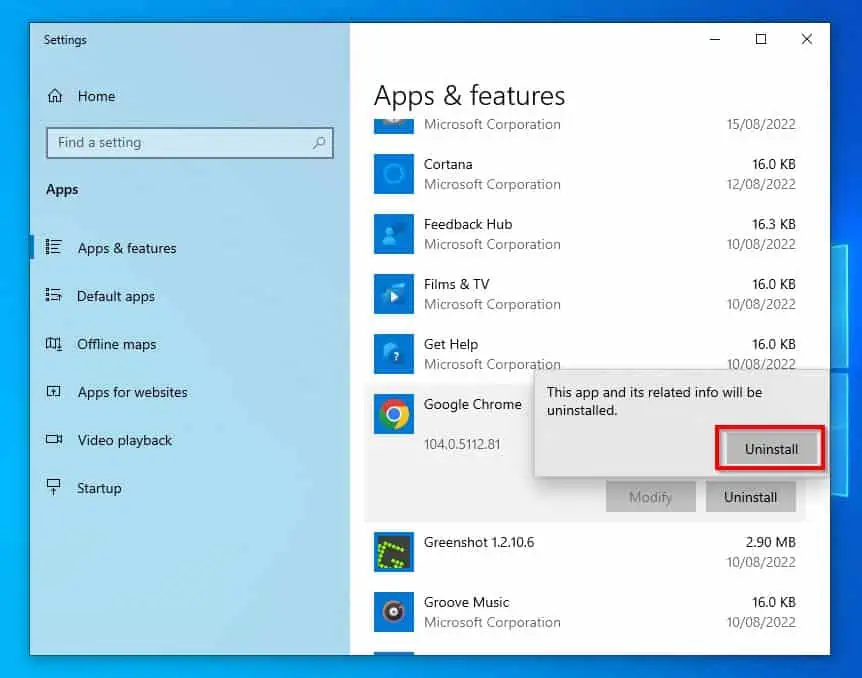Click the Apps & features list icon
Image resolution: width=862 pixels, height=678 pixels.
click(x=53, y=247)
